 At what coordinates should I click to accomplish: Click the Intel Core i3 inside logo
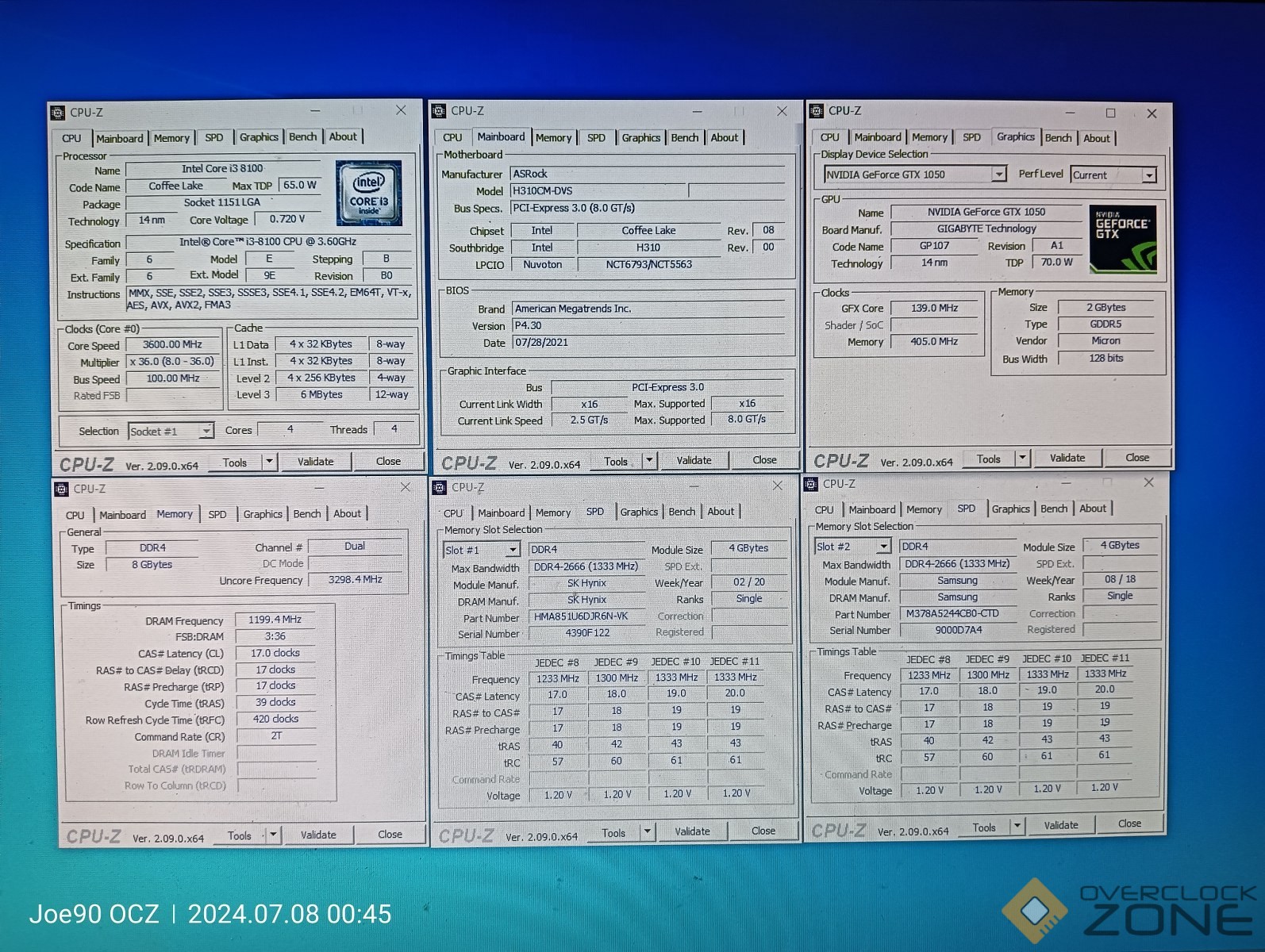pyautogui.click(x=369, y=194)
